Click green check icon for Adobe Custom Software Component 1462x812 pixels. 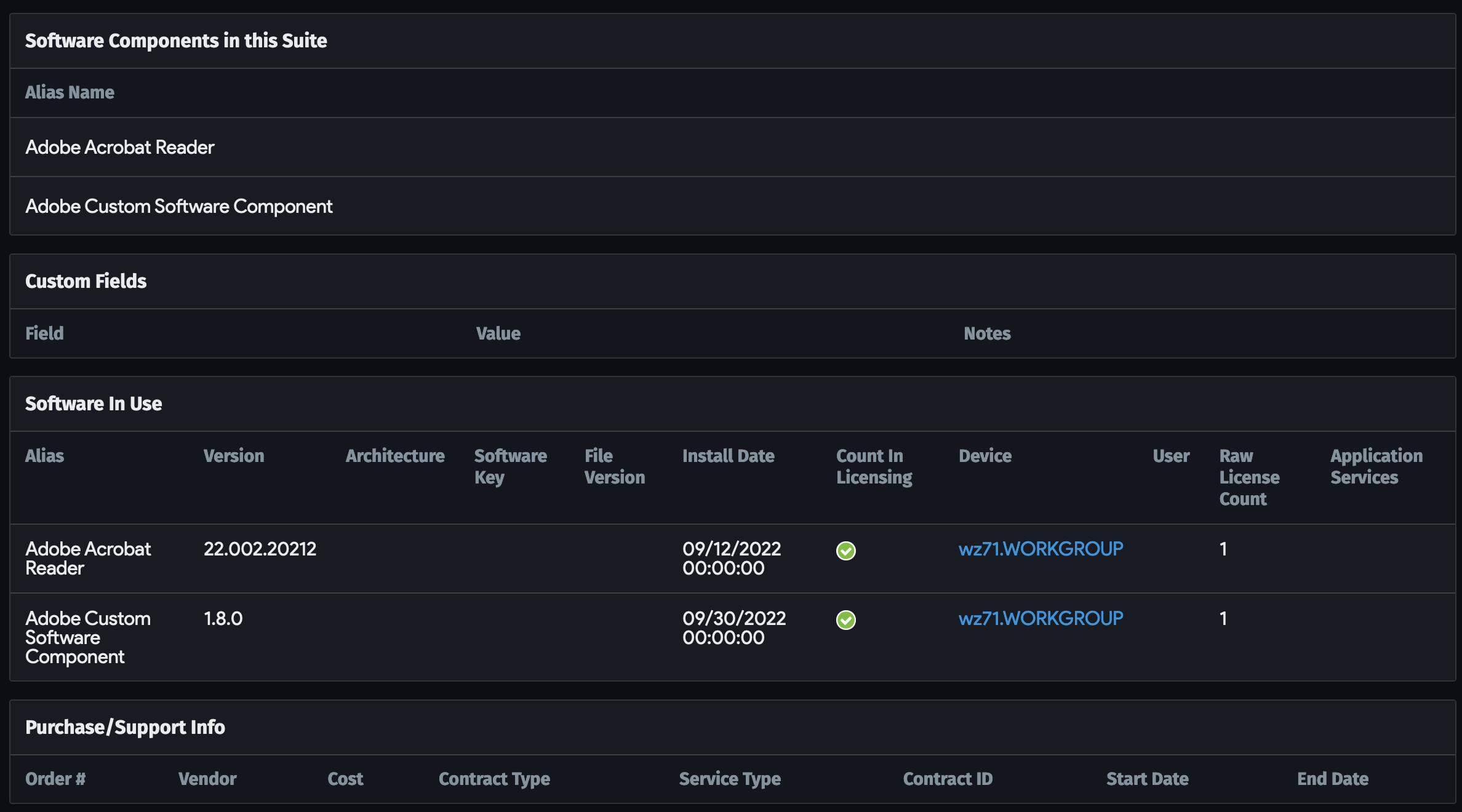coord(846,620)
